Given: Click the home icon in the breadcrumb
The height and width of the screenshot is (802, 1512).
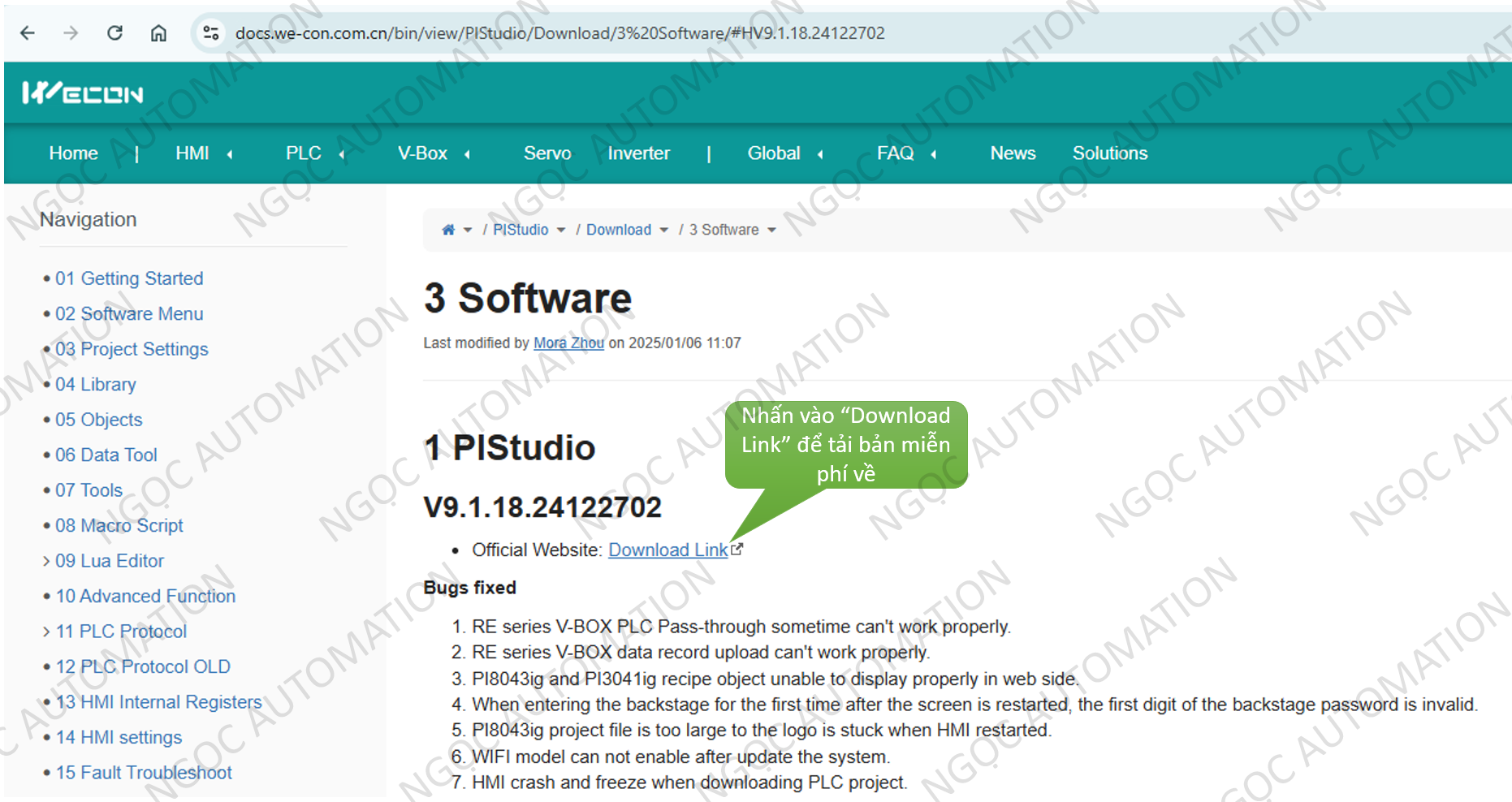Looking at the screenshot, I should click(x=448, y=230).
